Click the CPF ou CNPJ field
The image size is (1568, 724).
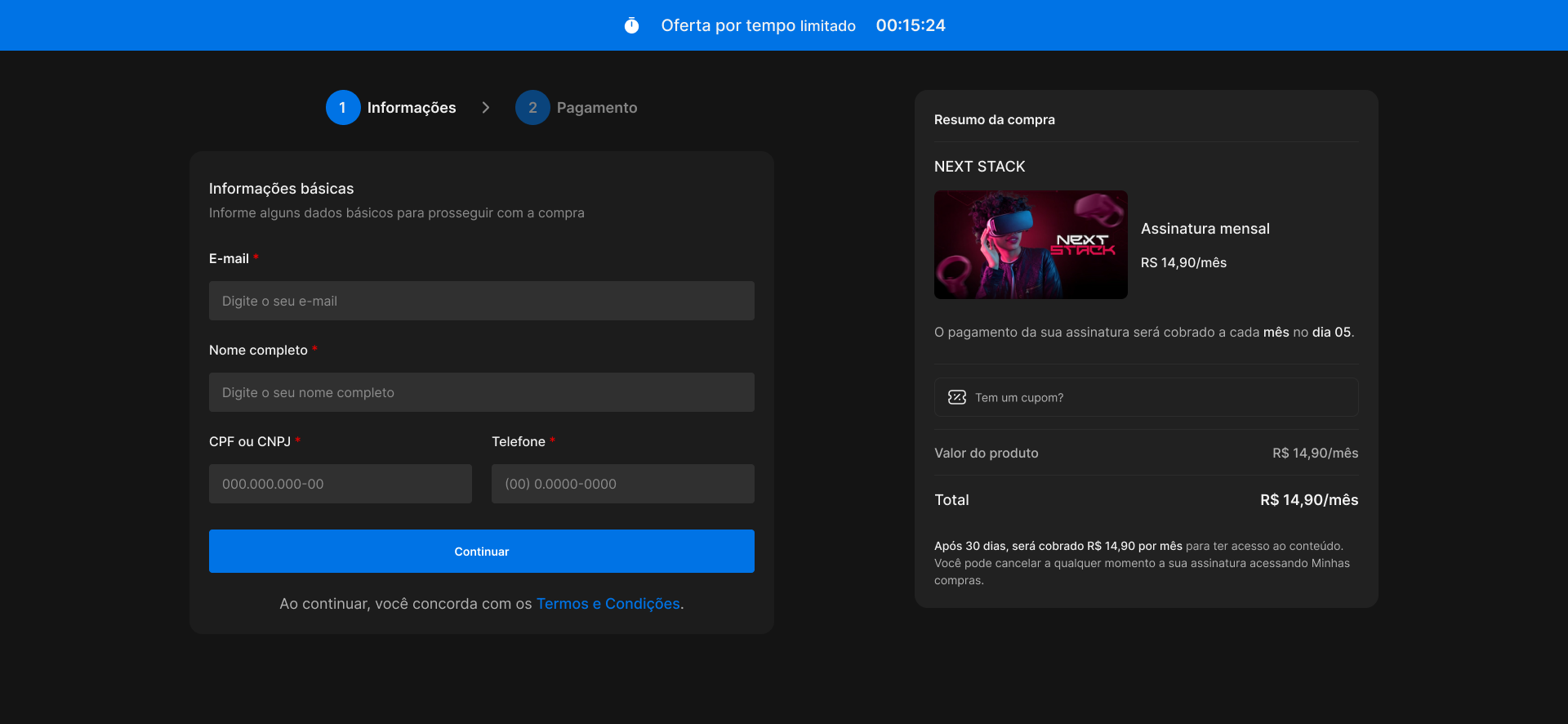click(x=341, y=484)
